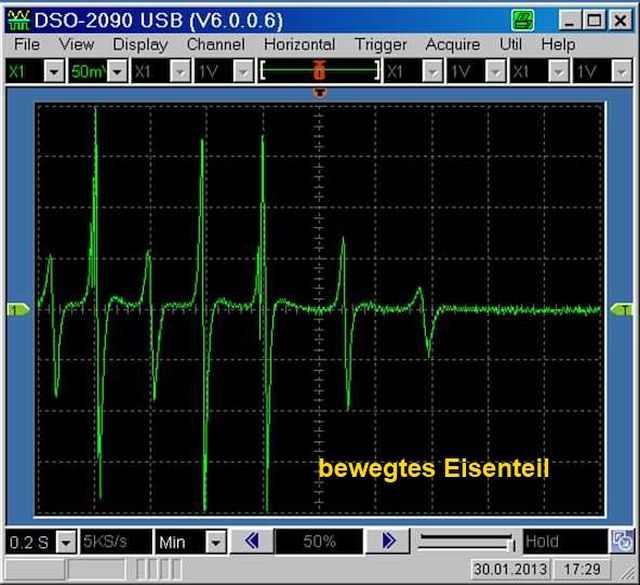Open the Horizontal menu
640x585 pixels.
click(299, 44)
